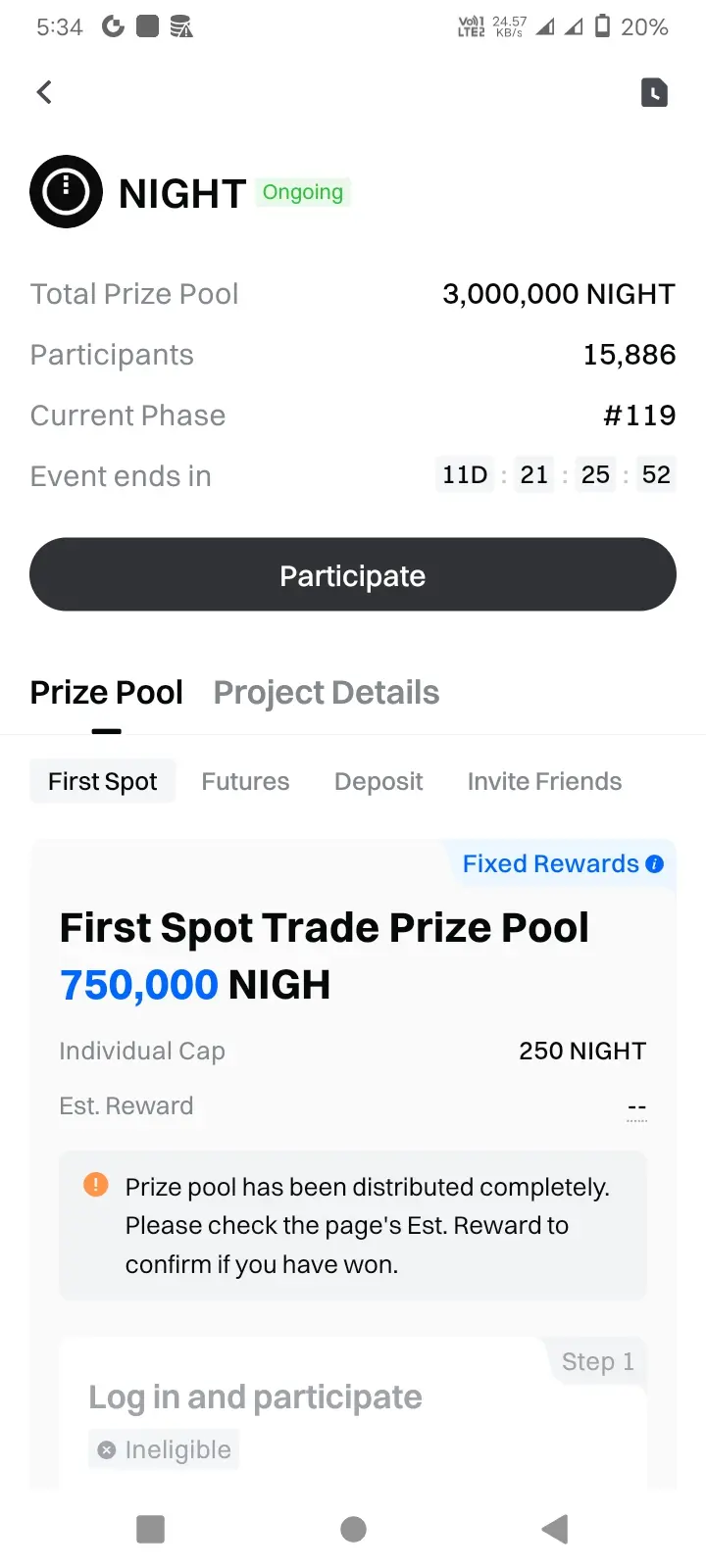Screen dimensions: 706x1568
Task: Select the Futures pool filter
Action: point(245,781)
